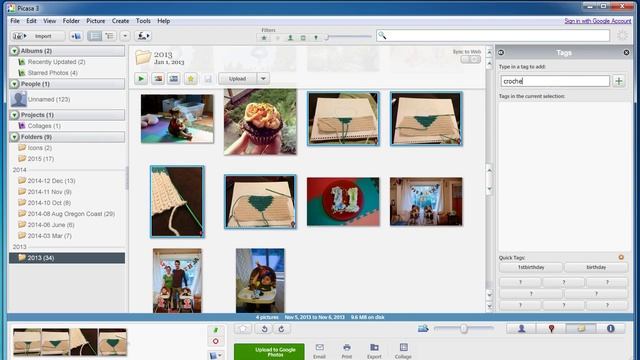Show the Places panel pin icon

point(551,329)
